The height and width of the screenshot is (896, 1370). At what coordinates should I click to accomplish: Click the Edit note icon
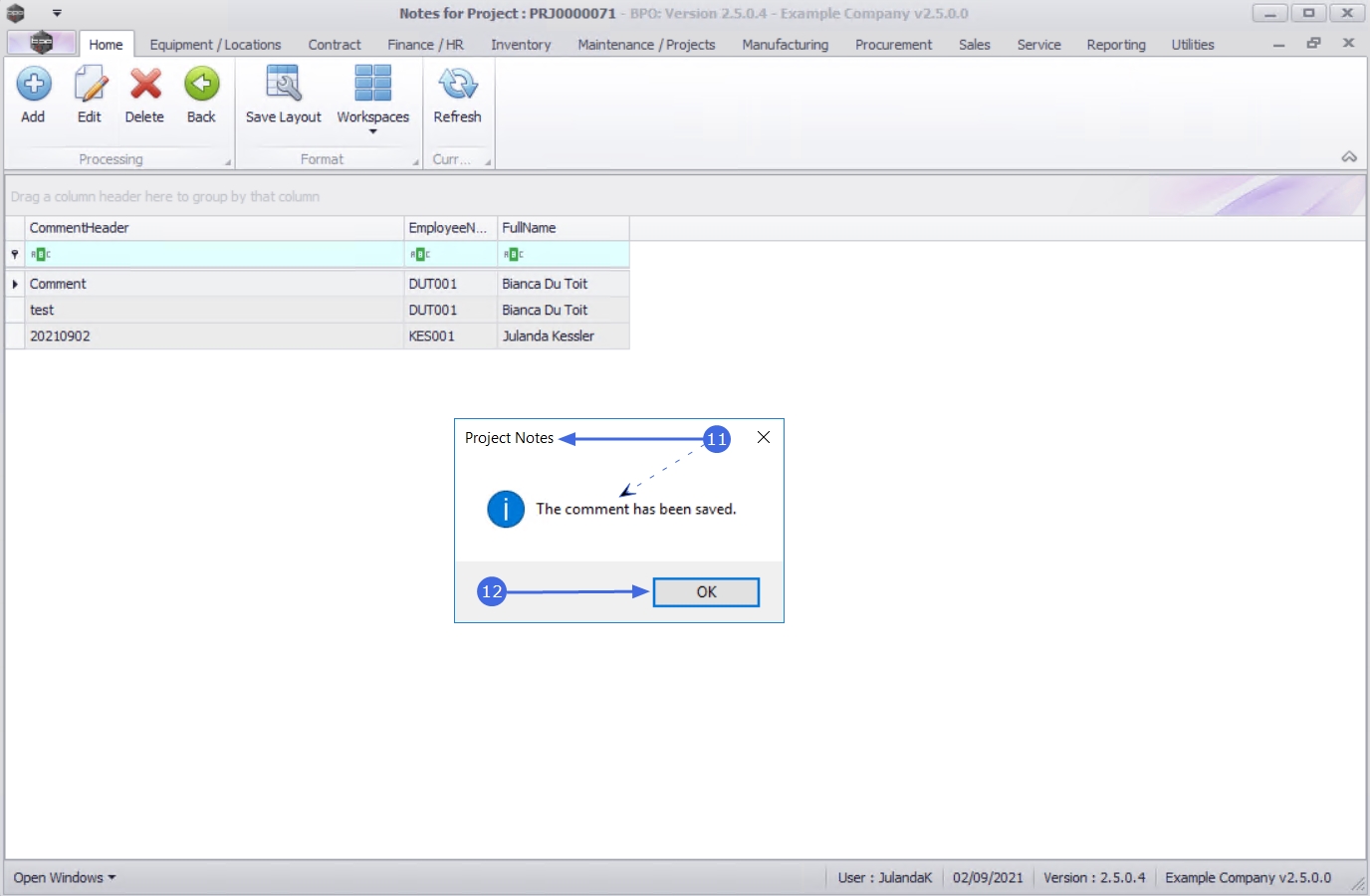click(90, 85)
